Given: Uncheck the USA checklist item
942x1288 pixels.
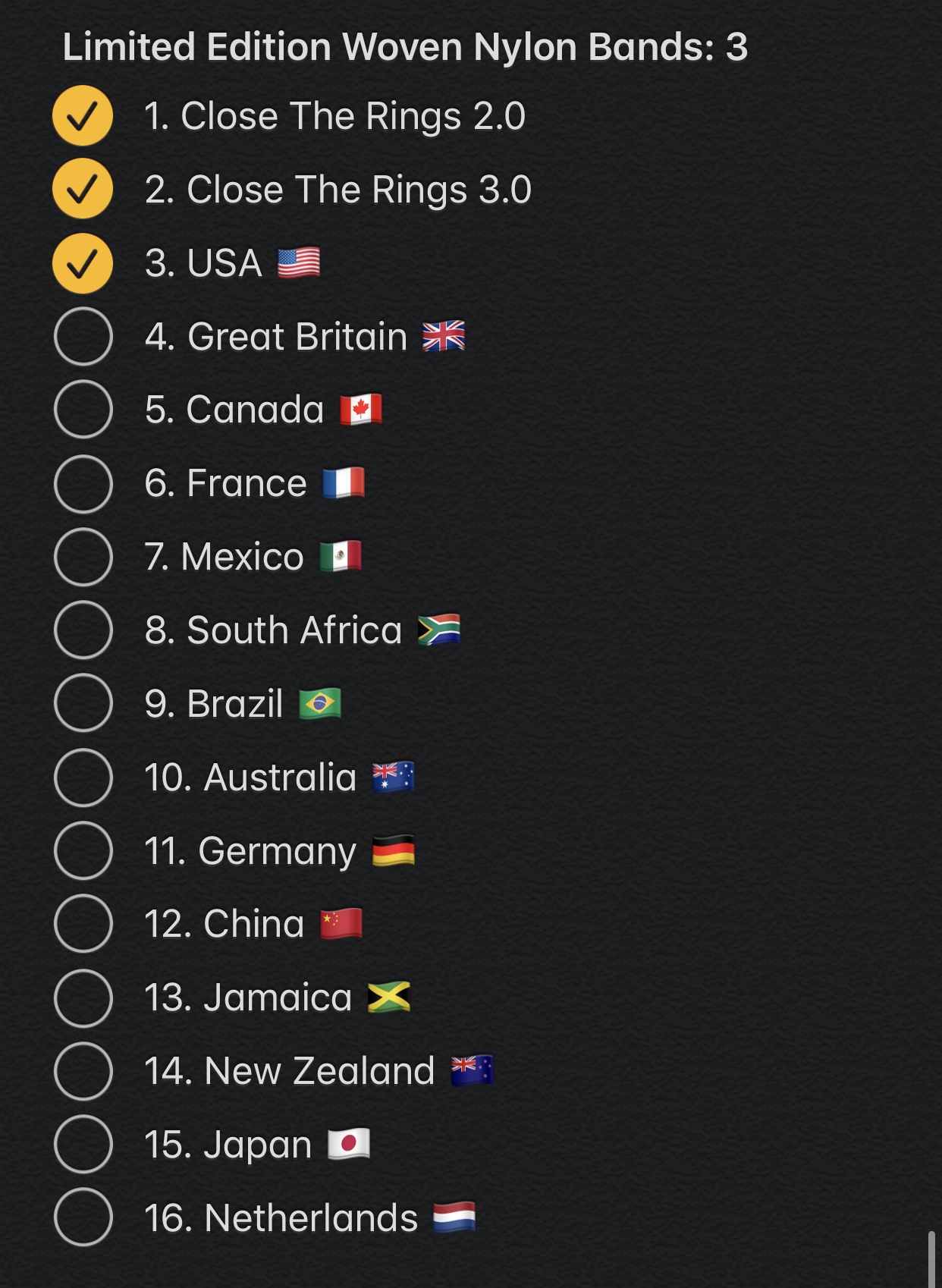Looking at the screenshot, I should [83, 263].
